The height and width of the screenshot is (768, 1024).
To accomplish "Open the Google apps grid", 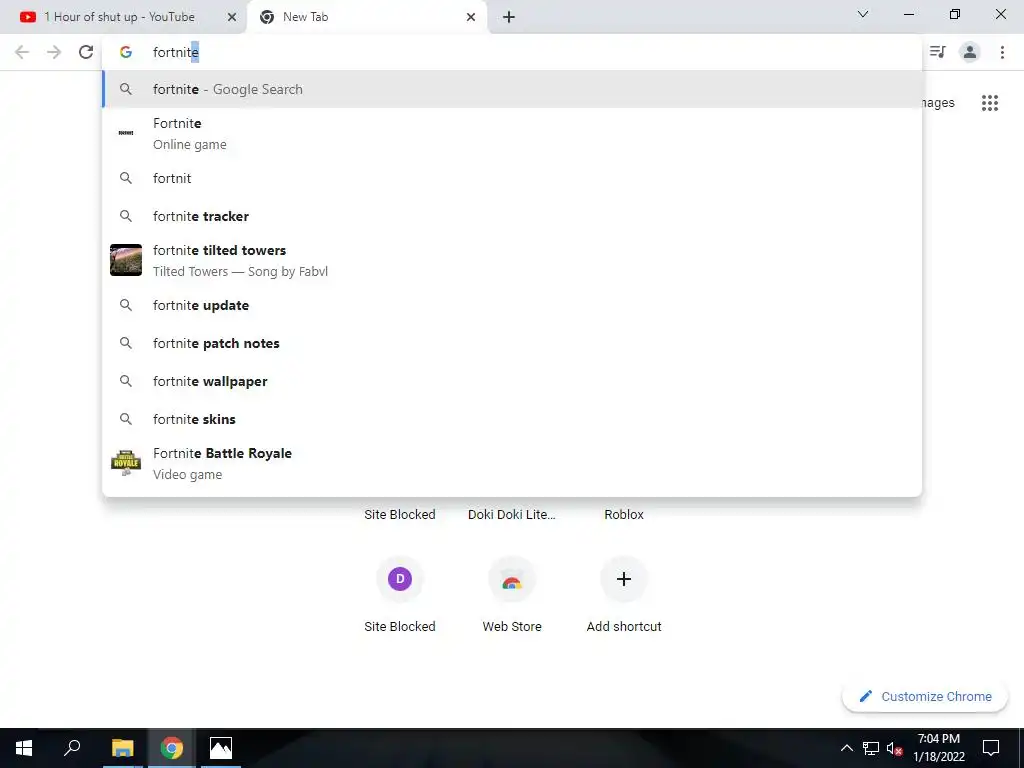I will point(990,103).
